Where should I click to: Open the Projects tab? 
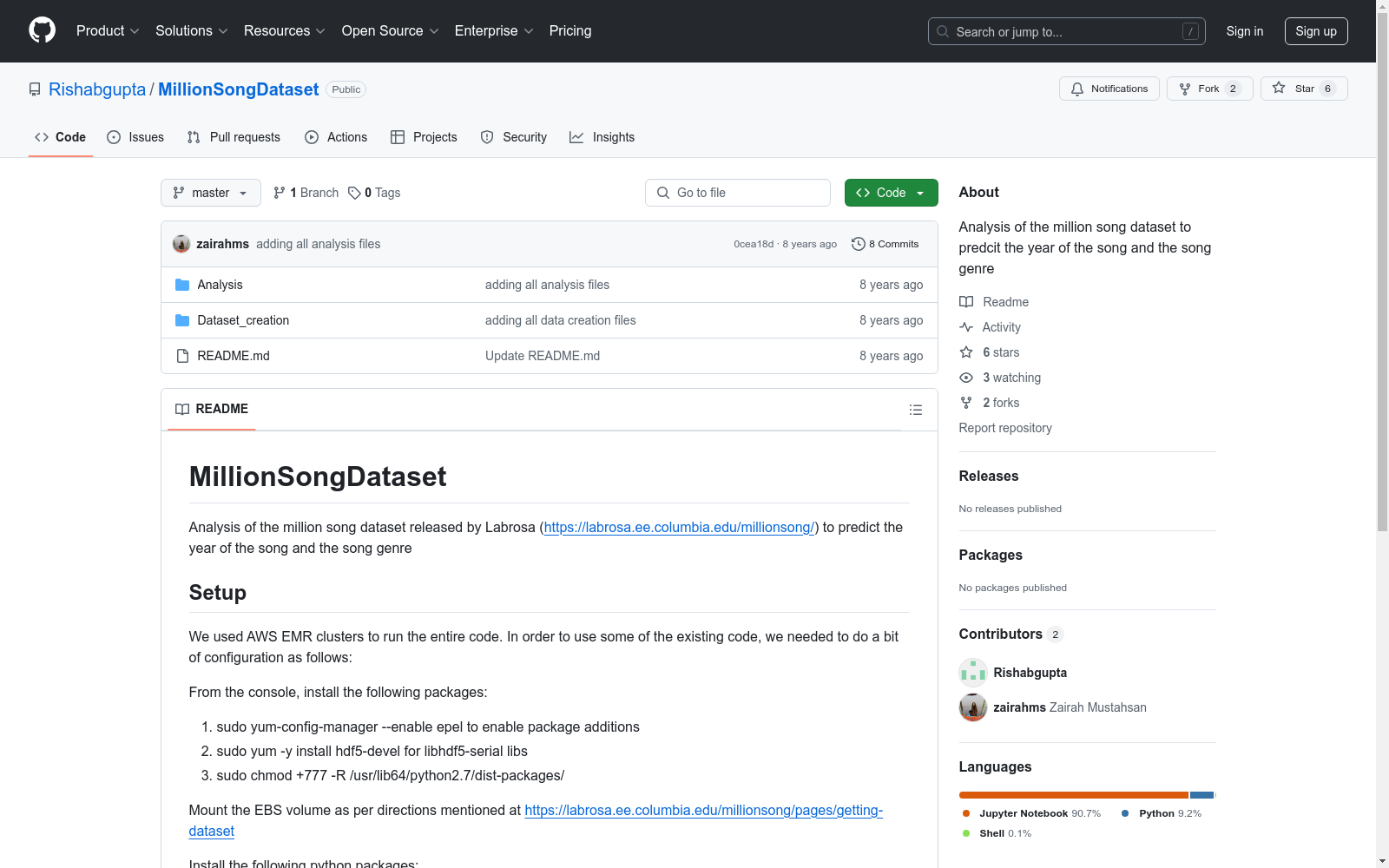(424, 137)
